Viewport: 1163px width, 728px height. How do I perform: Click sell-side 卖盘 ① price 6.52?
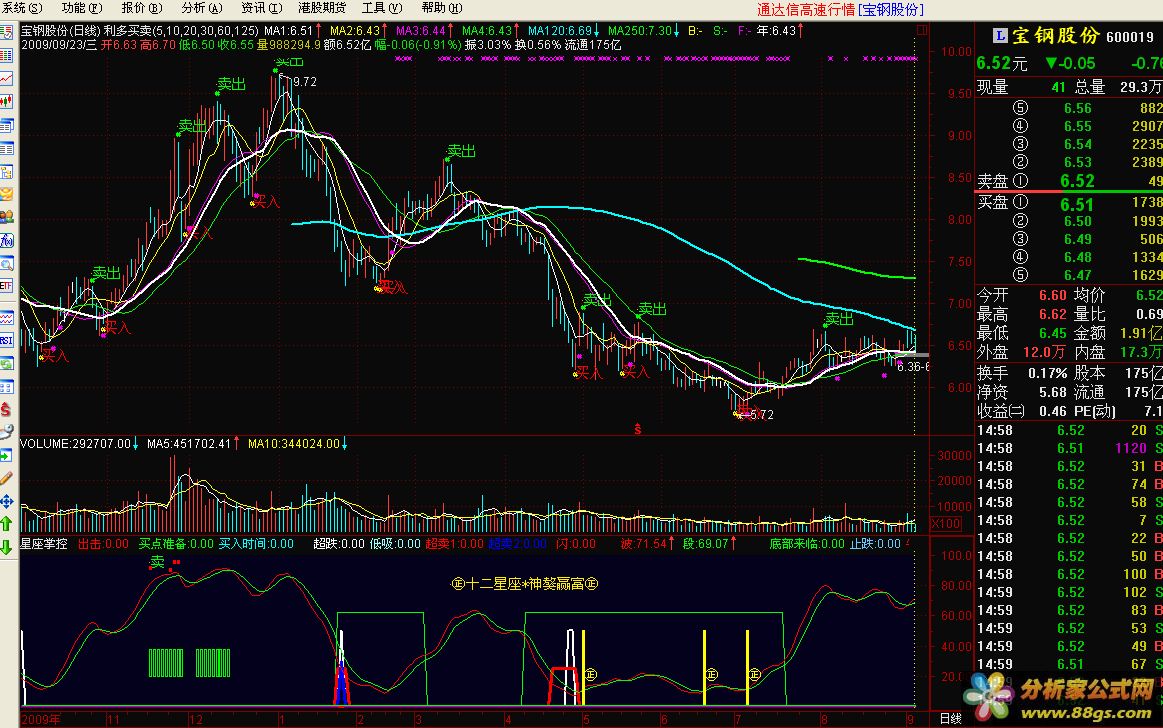(1077, 181)
